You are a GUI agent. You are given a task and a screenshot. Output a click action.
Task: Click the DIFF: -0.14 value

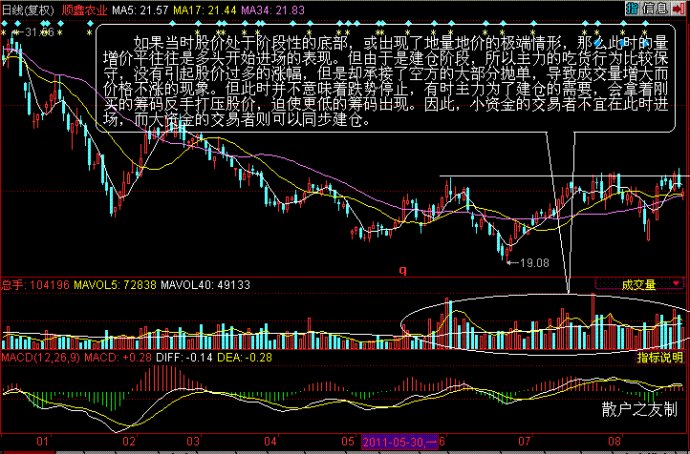click(x=182, y=357)
